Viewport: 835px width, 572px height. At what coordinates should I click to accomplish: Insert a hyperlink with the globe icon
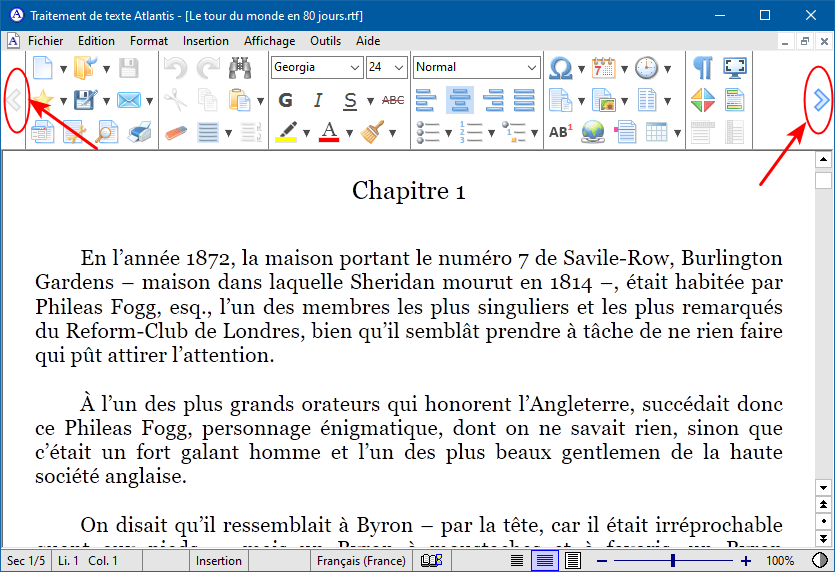click(x=593, y=132)
